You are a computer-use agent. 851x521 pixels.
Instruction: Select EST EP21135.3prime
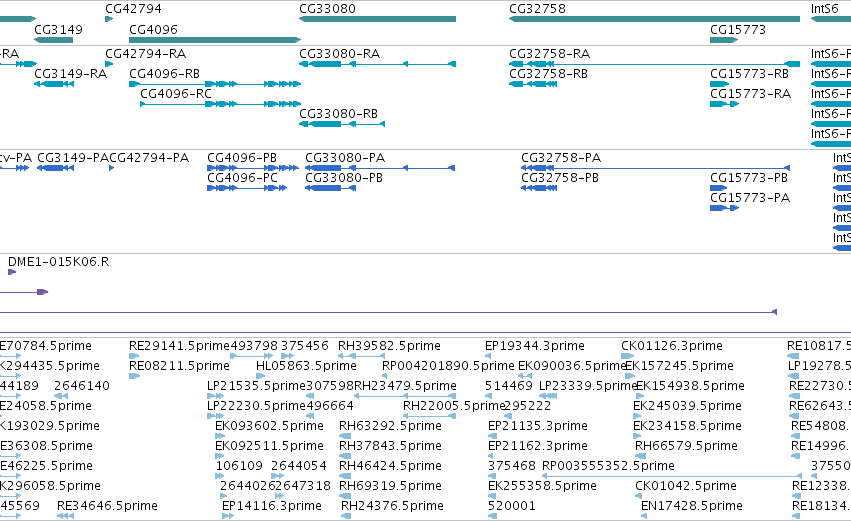click(538, 426)
